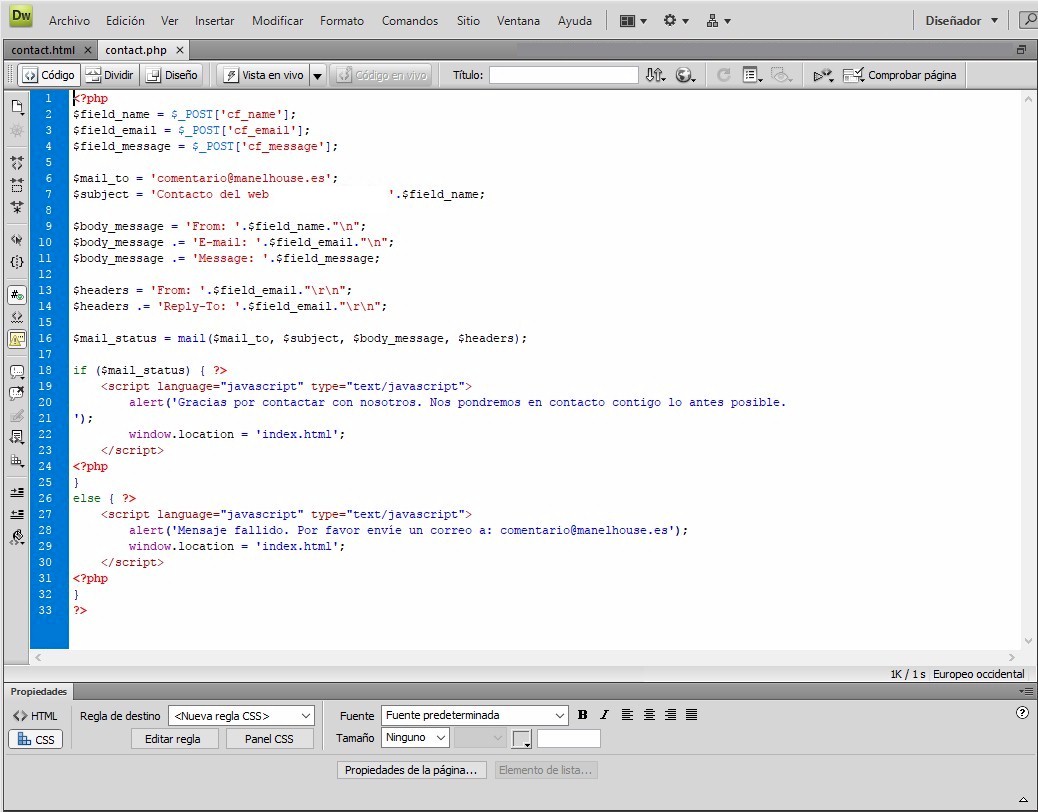Toggle Vista en vivo
The image size is (1038, 812).
263,75
